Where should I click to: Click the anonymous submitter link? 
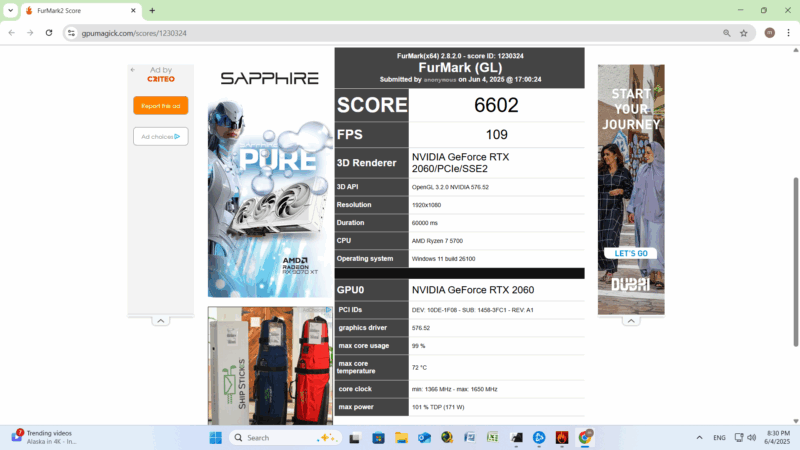tap(440, 80)
